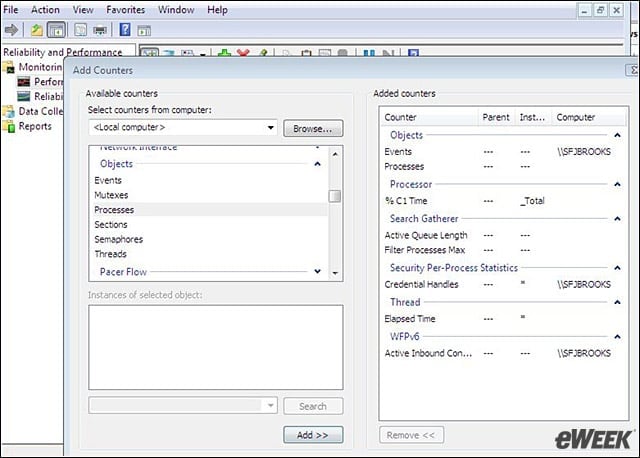This screenshot has width=640, height=458.
Task: Collapse the Objects group in available counters
Action: point(318,164)
